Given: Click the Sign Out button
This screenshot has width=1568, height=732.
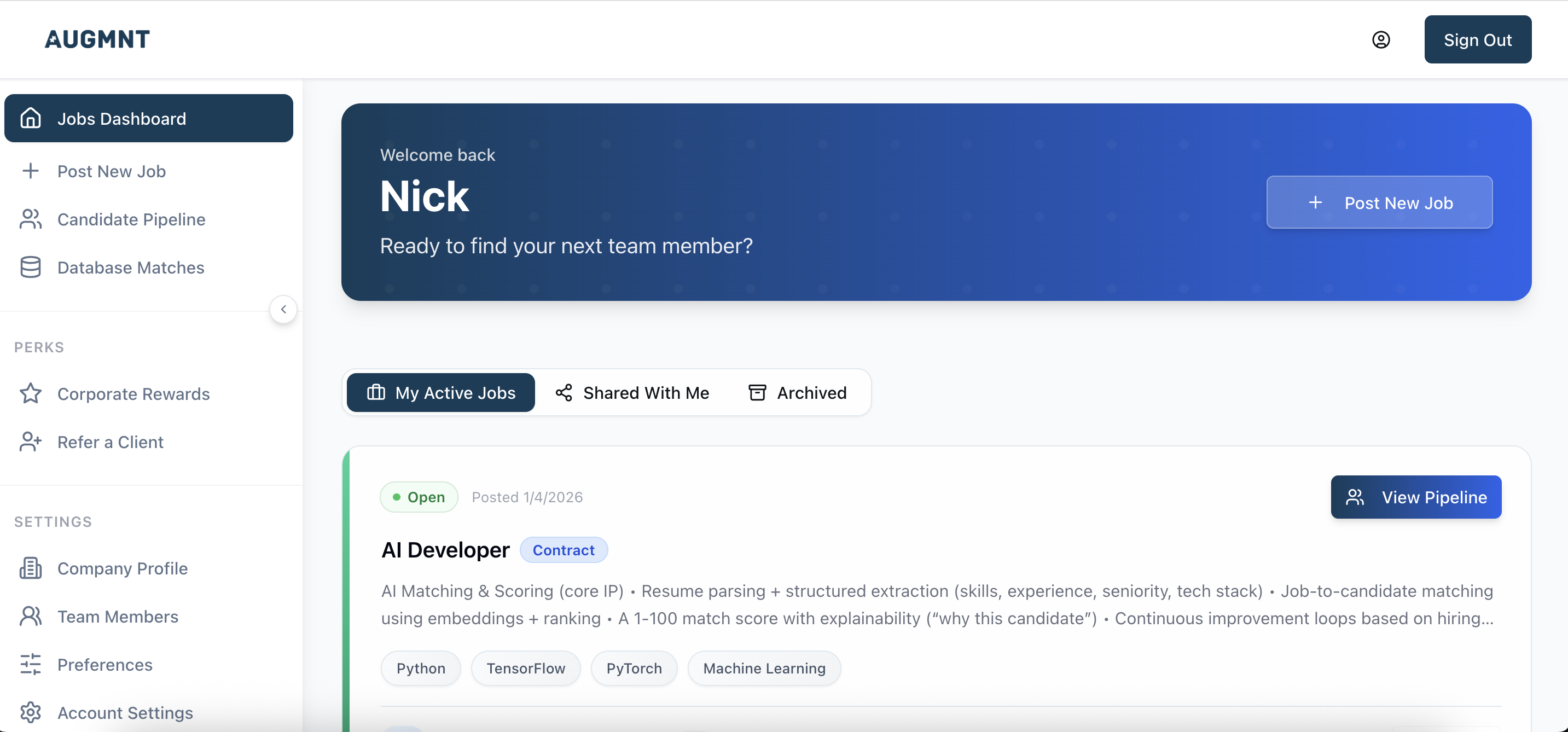Looking at the screenshot, I should [x=1477, y=39].
